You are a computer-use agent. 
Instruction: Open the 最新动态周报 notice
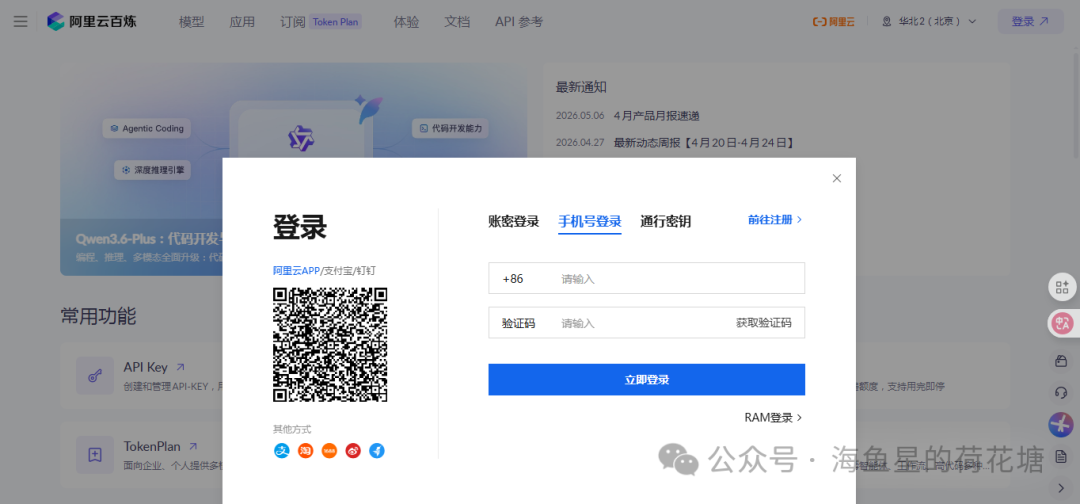click(x=705, y=143)
